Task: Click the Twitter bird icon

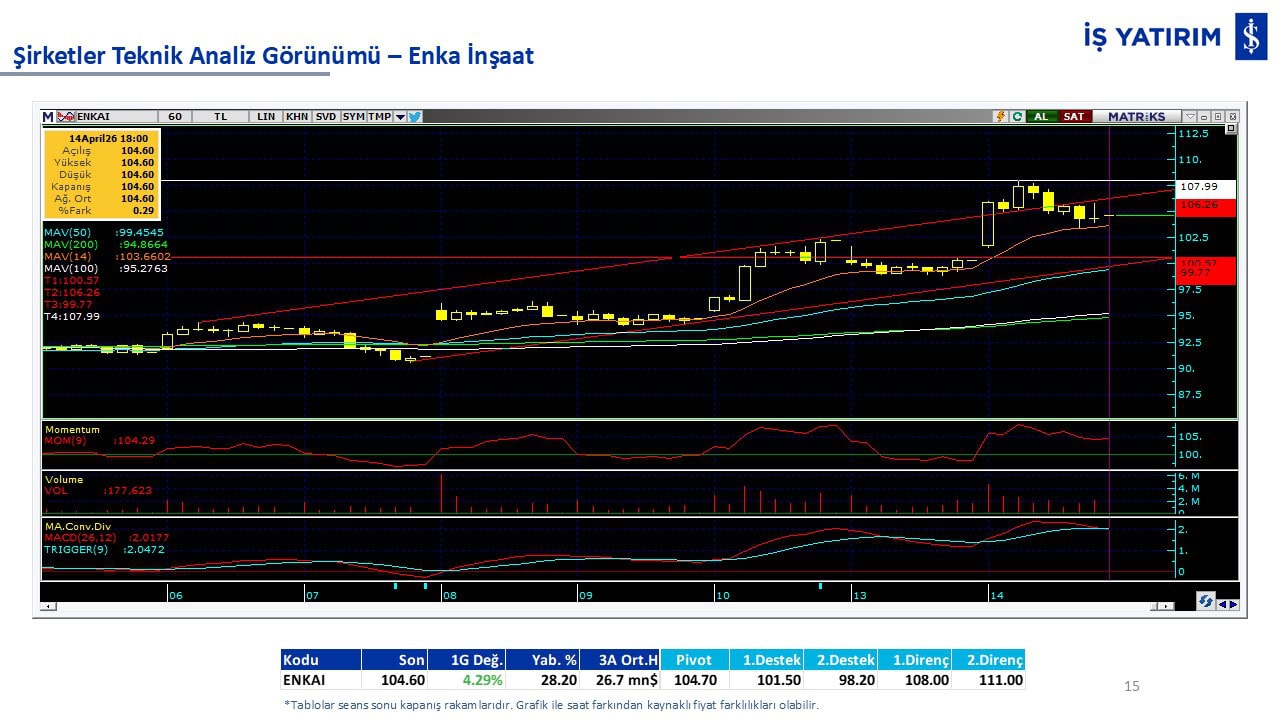Action: [x=415, y=116]
